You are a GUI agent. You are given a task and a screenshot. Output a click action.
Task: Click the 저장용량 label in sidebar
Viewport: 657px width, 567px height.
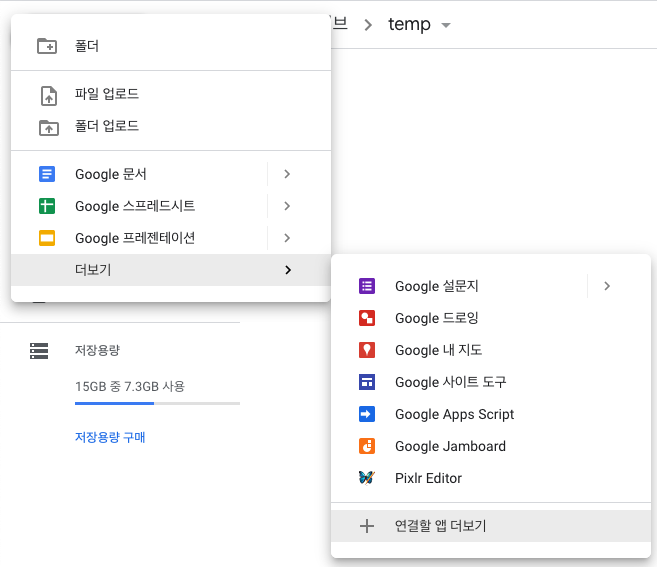point(97,350)
